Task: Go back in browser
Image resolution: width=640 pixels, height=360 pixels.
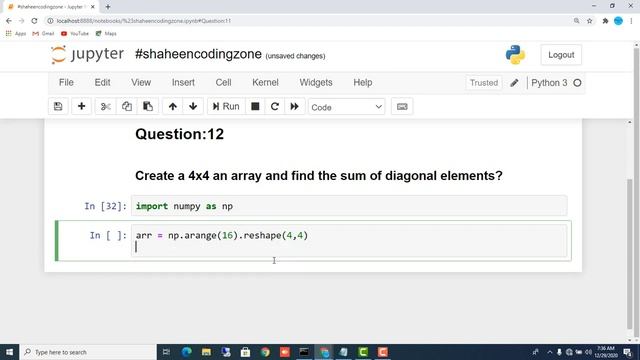Action: [9, 21]
